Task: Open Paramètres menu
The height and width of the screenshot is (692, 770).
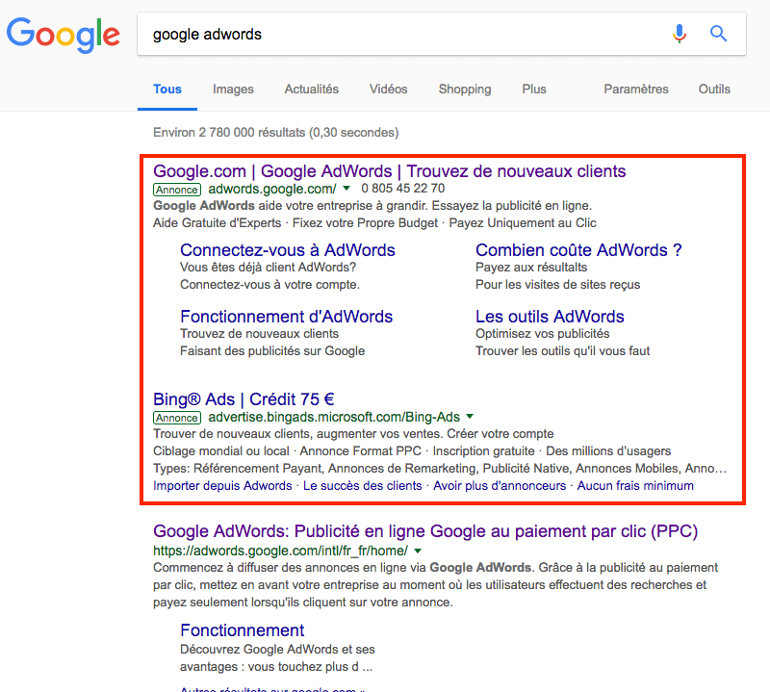Action: (636, 89)
